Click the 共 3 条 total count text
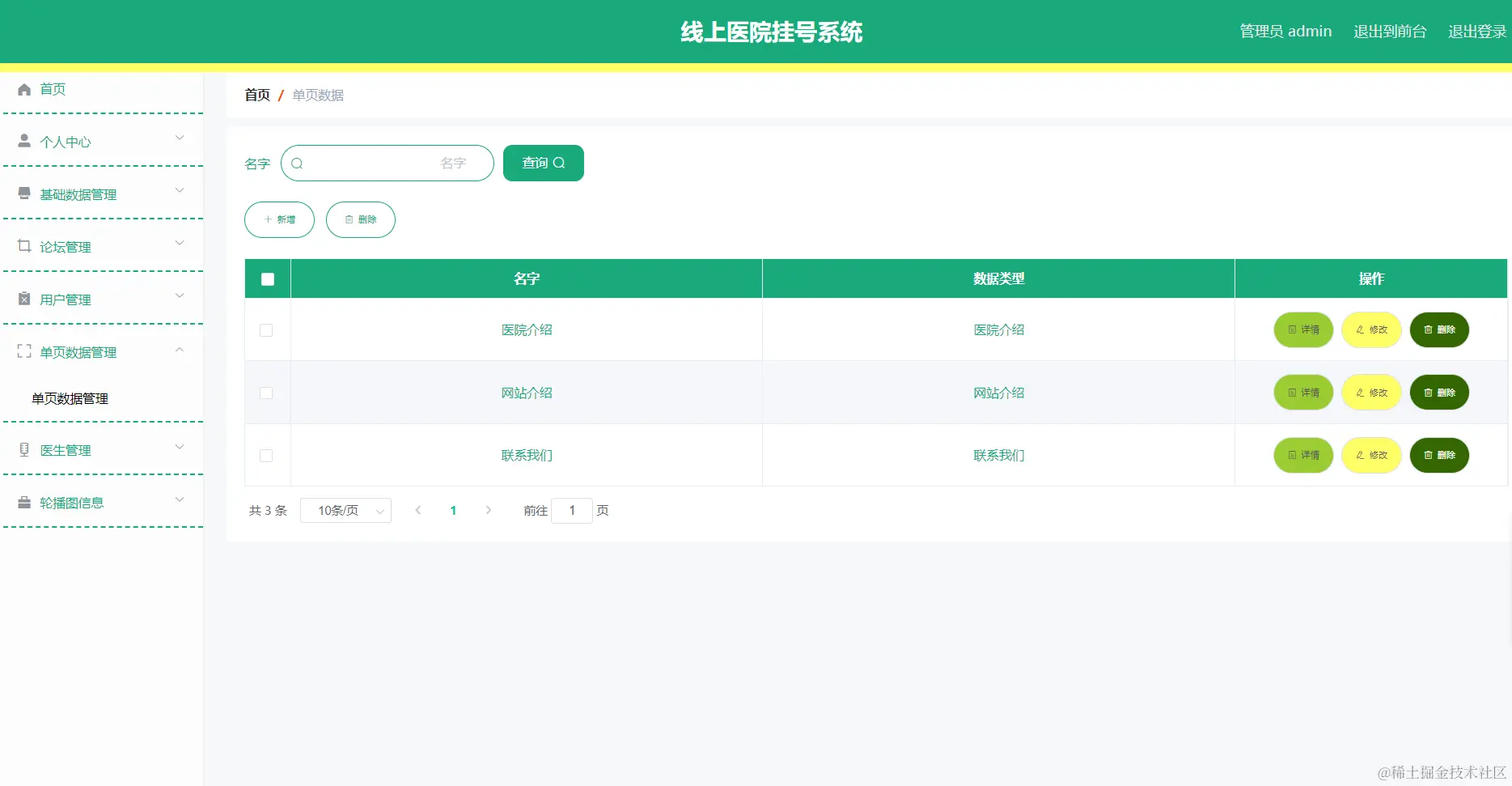 [x=268, y=511]
